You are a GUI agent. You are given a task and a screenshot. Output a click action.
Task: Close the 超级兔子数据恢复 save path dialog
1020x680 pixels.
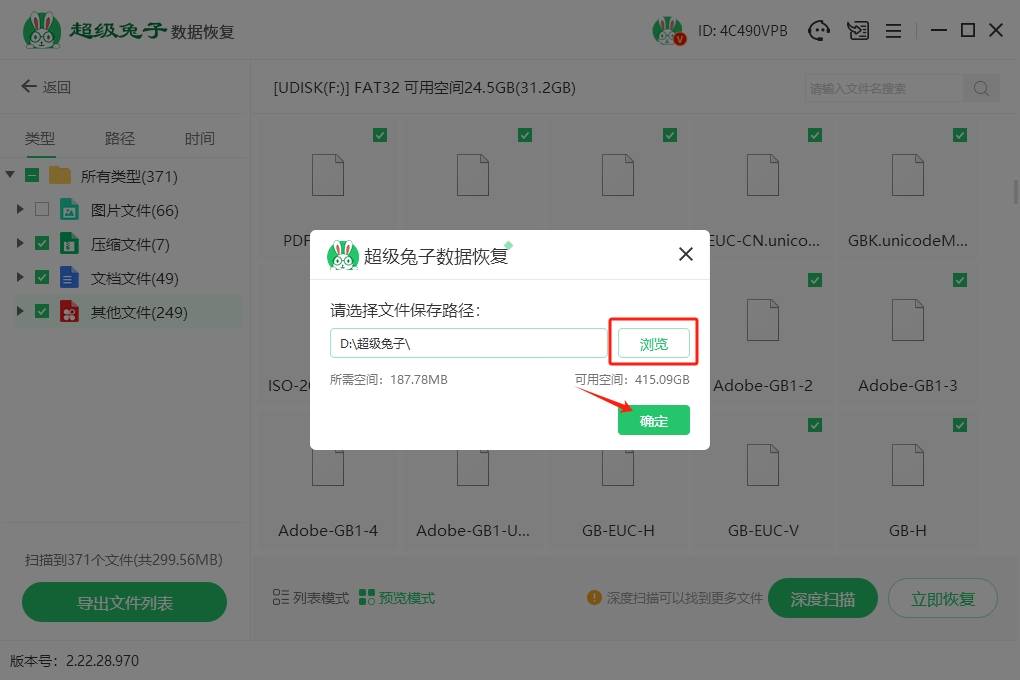685,254
